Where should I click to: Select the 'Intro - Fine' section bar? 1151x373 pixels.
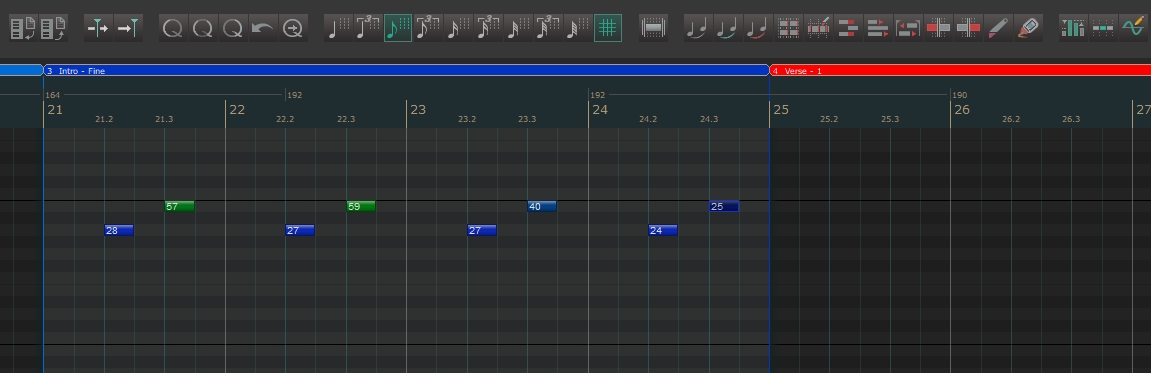click(406, 70)
